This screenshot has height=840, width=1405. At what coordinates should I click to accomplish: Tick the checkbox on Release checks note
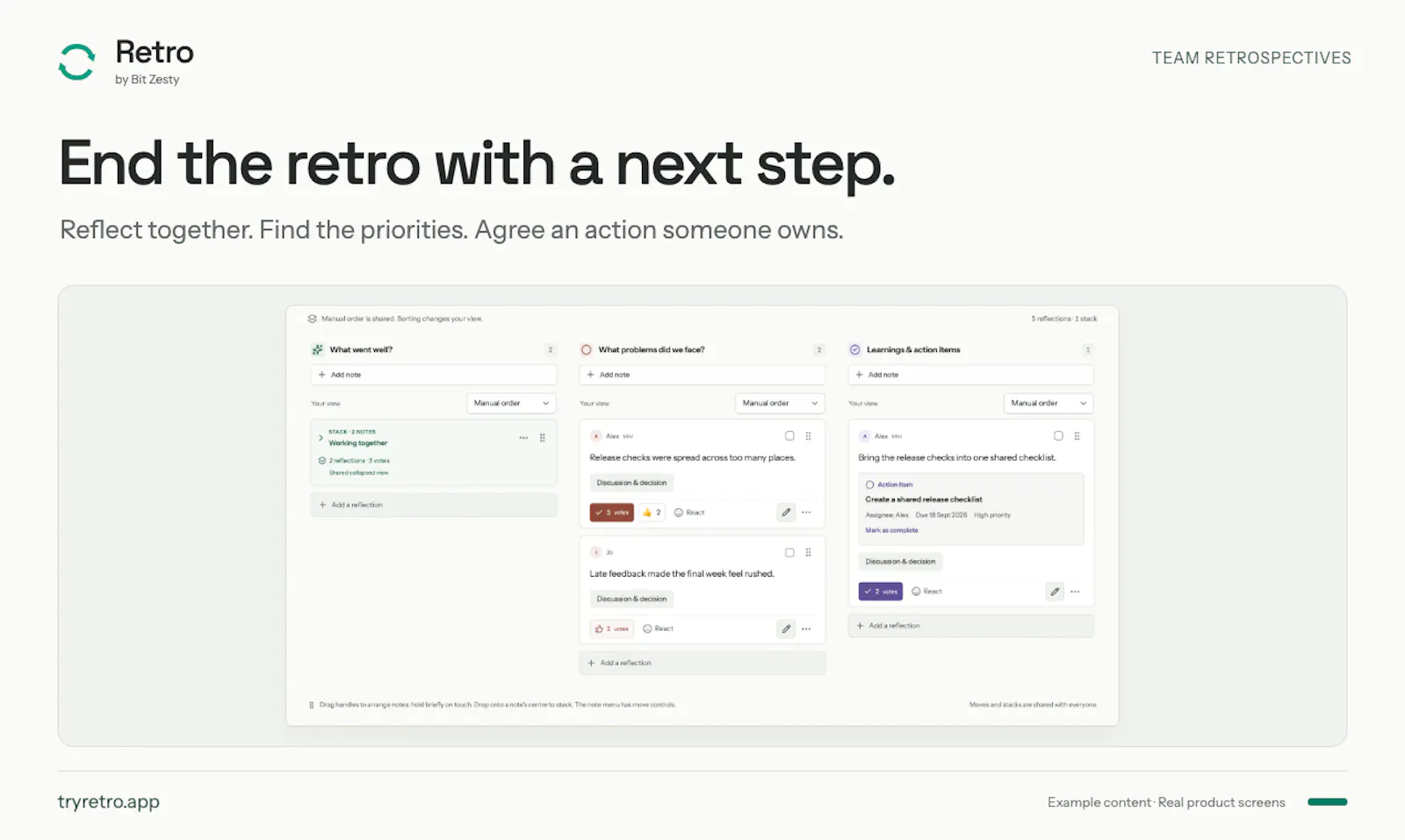tap(789, 436)
